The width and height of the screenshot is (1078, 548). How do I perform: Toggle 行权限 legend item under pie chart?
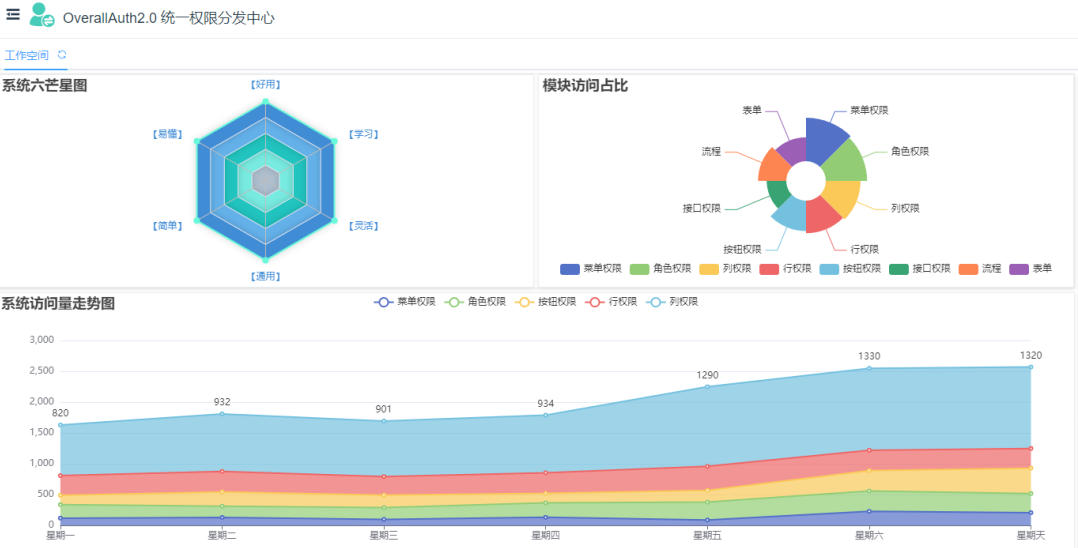pos(786,269)
